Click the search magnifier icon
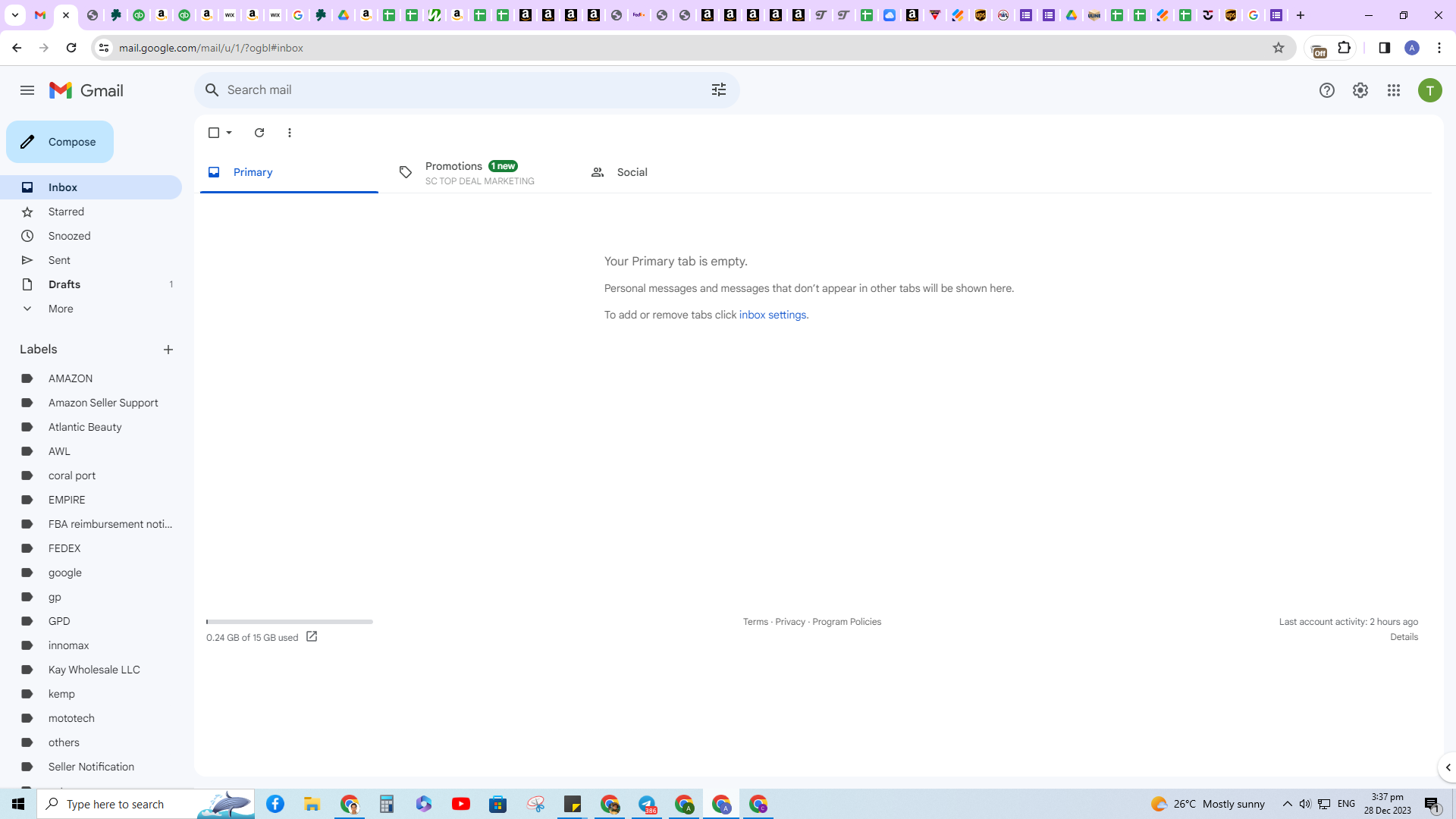 (x=212, y=90)
